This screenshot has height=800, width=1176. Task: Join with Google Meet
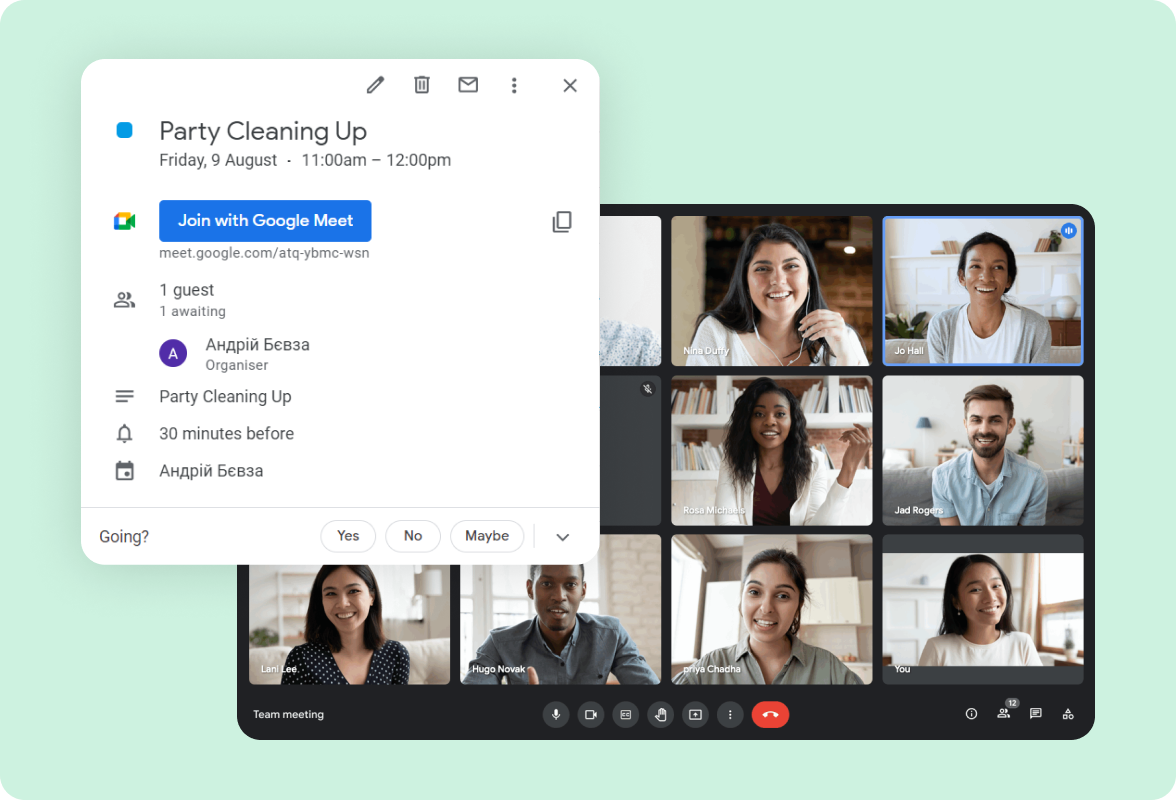265,220
